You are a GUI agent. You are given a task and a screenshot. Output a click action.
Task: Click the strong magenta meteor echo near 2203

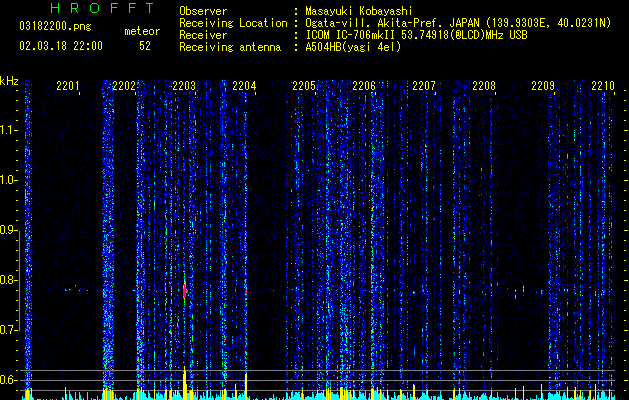pos(185,290)
